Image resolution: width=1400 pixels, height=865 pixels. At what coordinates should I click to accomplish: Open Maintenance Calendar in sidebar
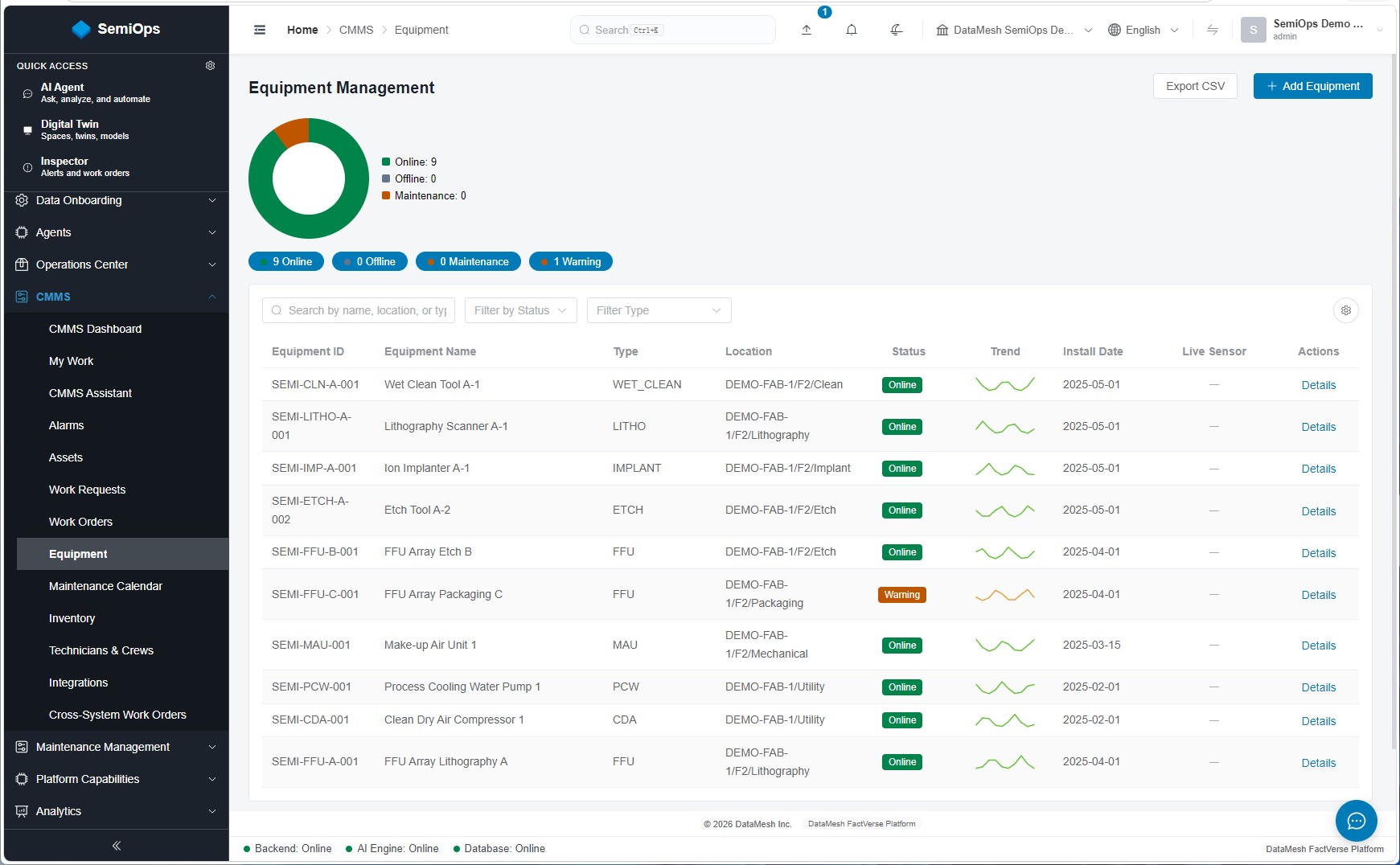pyautogui.click(x=105, y=586)
